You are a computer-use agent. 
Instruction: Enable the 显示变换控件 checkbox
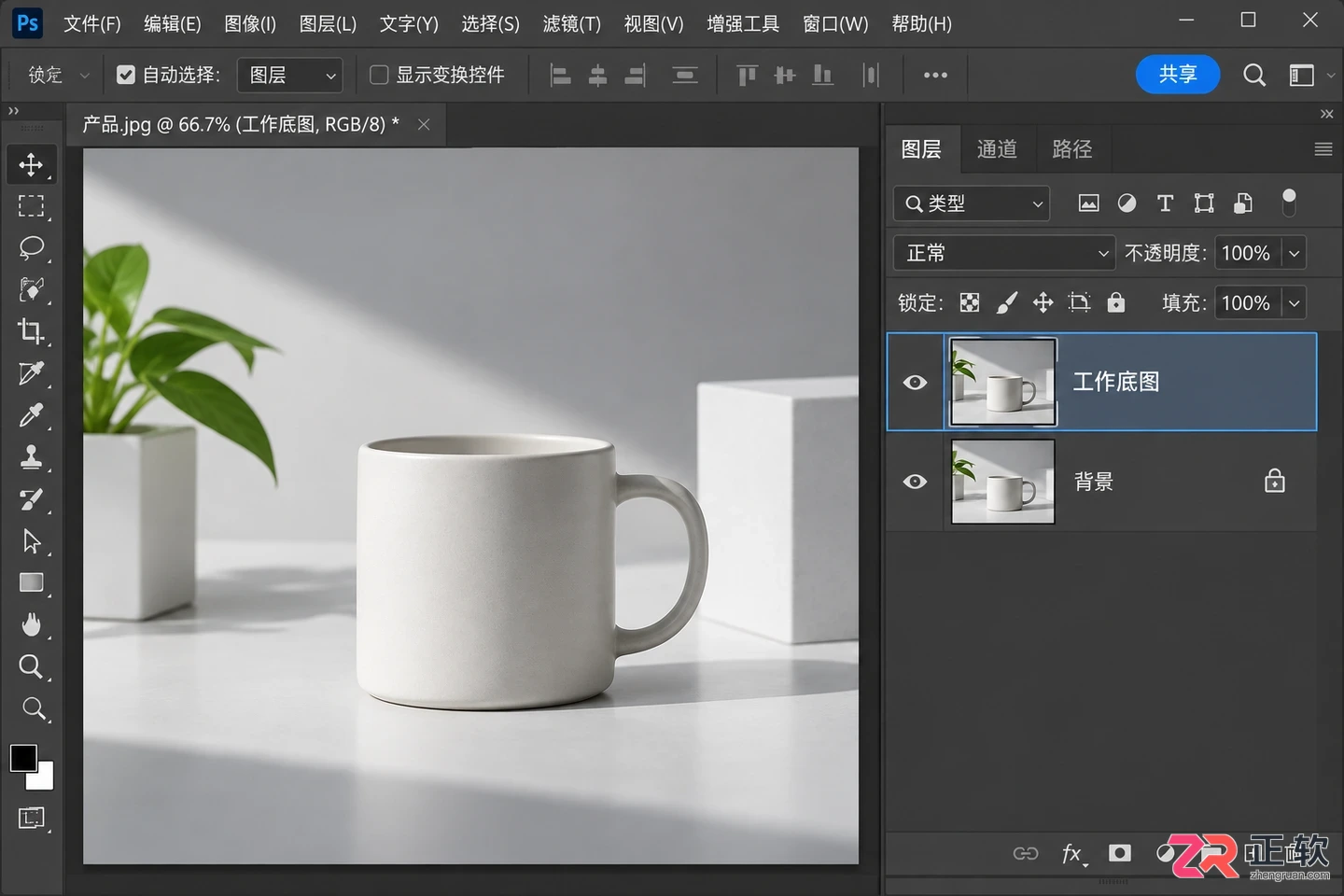click(x=379, y=75)
